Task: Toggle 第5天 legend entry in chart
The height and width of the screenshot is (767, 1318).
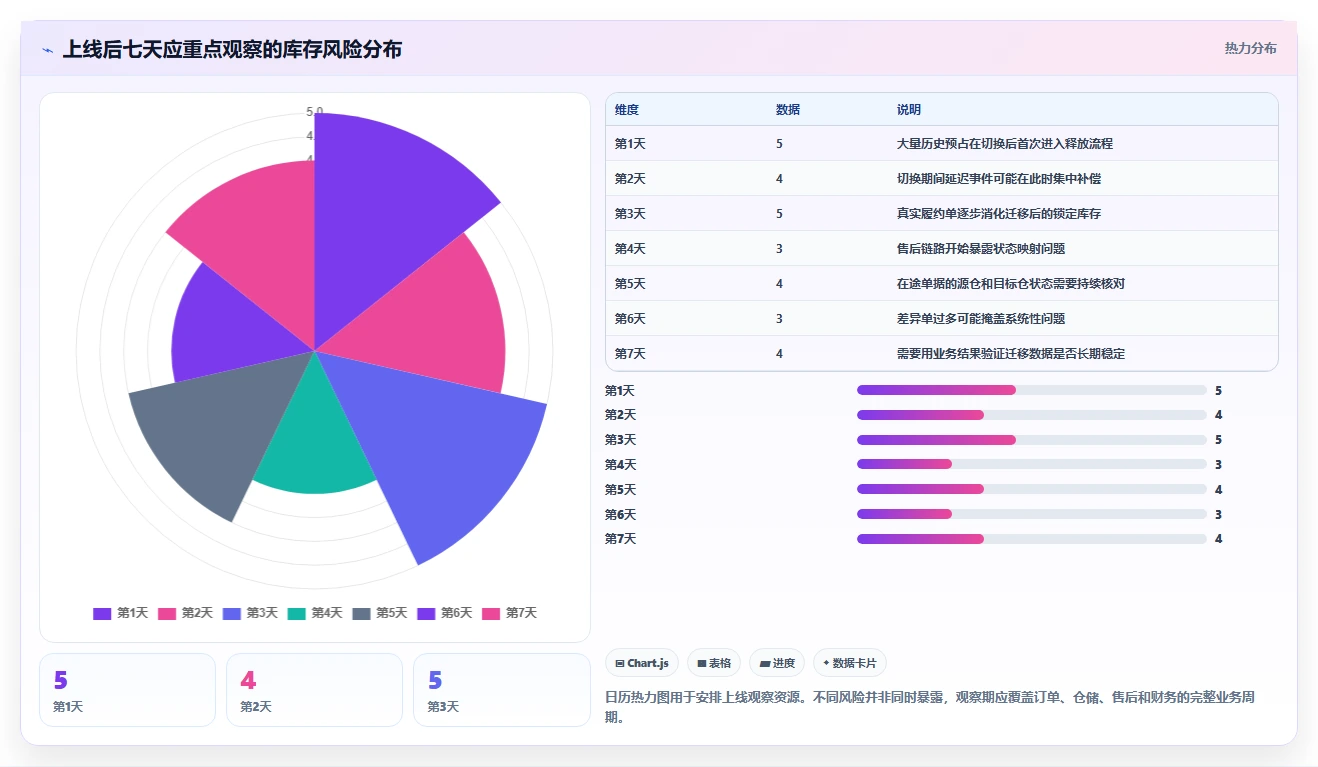Action: pyautogui.click(x=380, y=613)
